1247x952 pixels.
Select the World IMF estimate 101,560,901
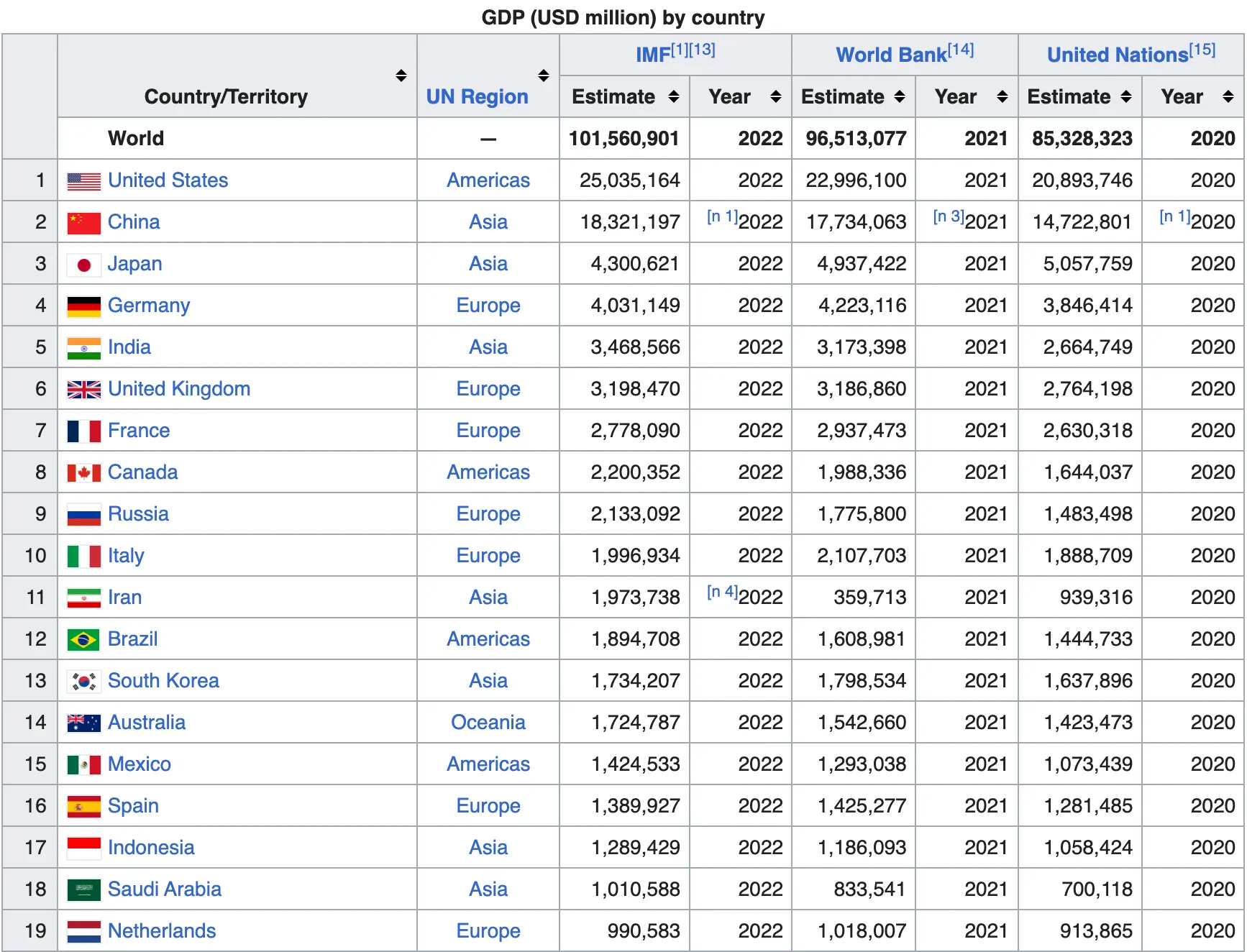[x=623, y=139]
